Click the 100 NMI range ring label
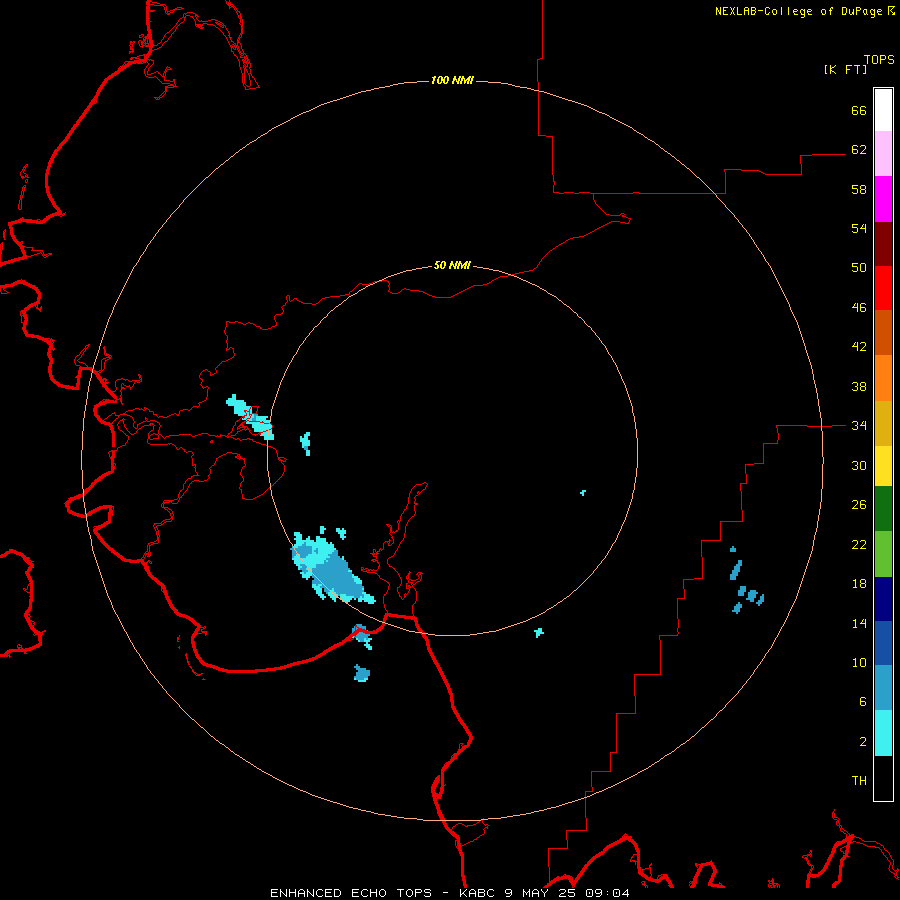Viewport: 900px width, 900px height. [x=452, y=80]
